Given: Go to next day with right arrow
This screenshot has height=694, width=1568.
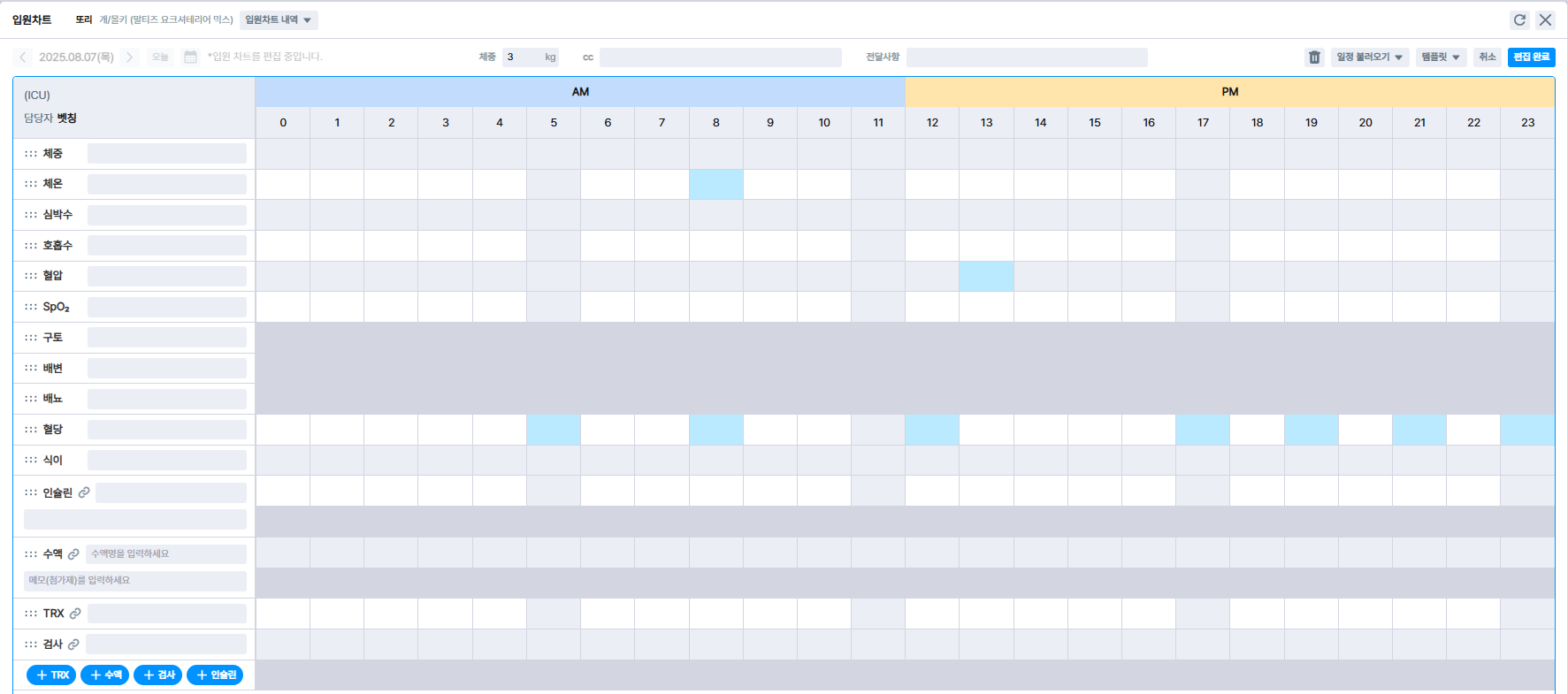Looking at the screenshot, I should pyautogui.click(x=129, y=57).
